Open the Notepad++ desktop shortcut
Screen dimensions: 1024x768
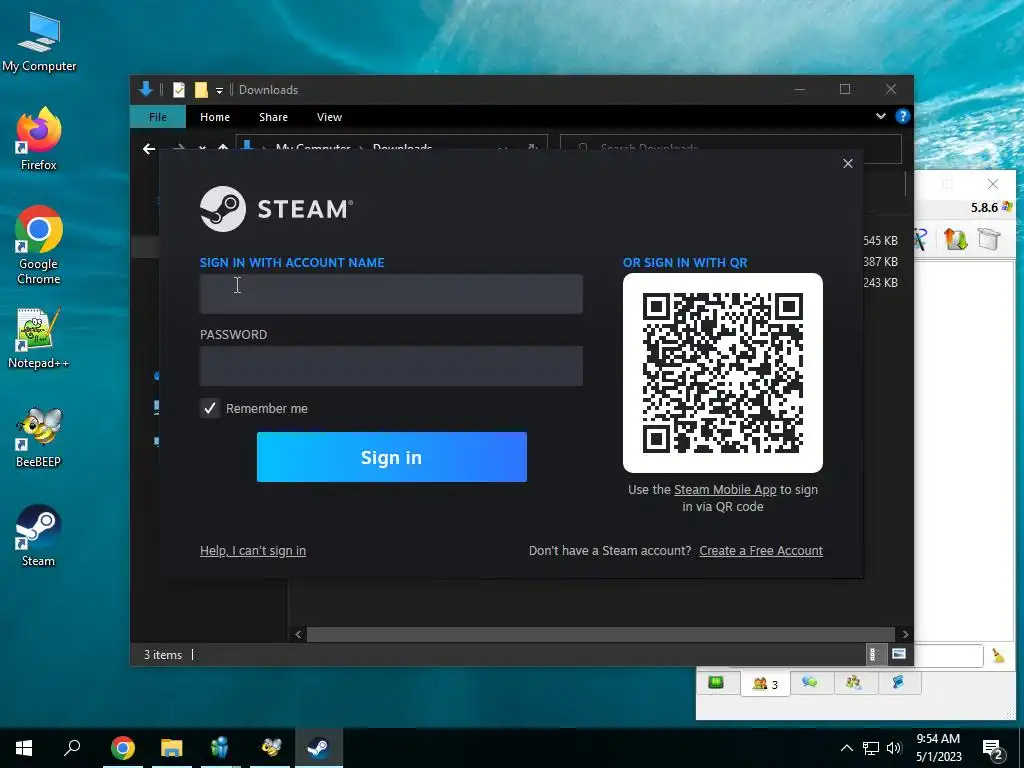[38, 338]
